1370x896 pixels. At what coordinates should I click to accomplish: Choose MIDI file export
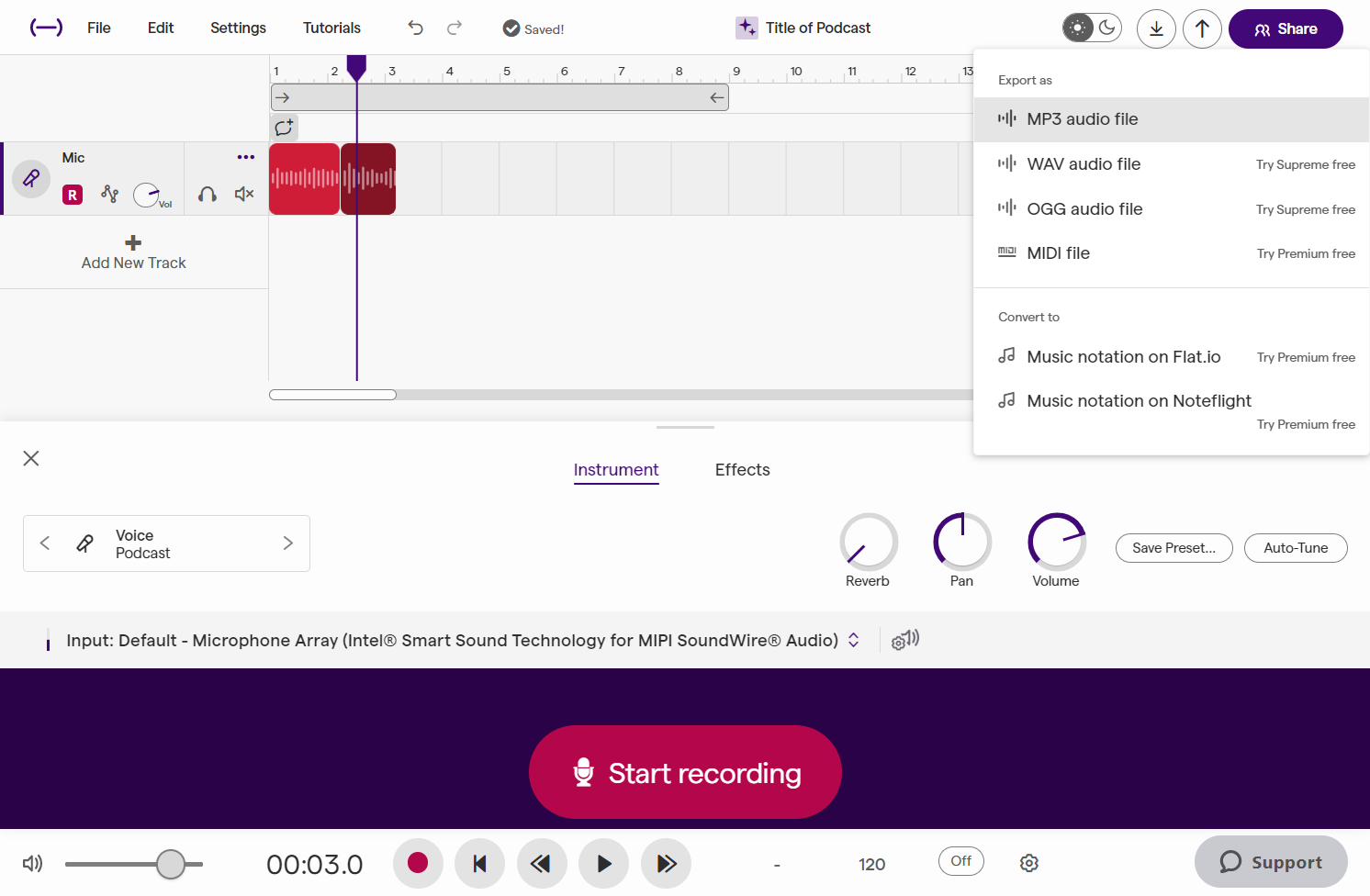coord(1171,253)
